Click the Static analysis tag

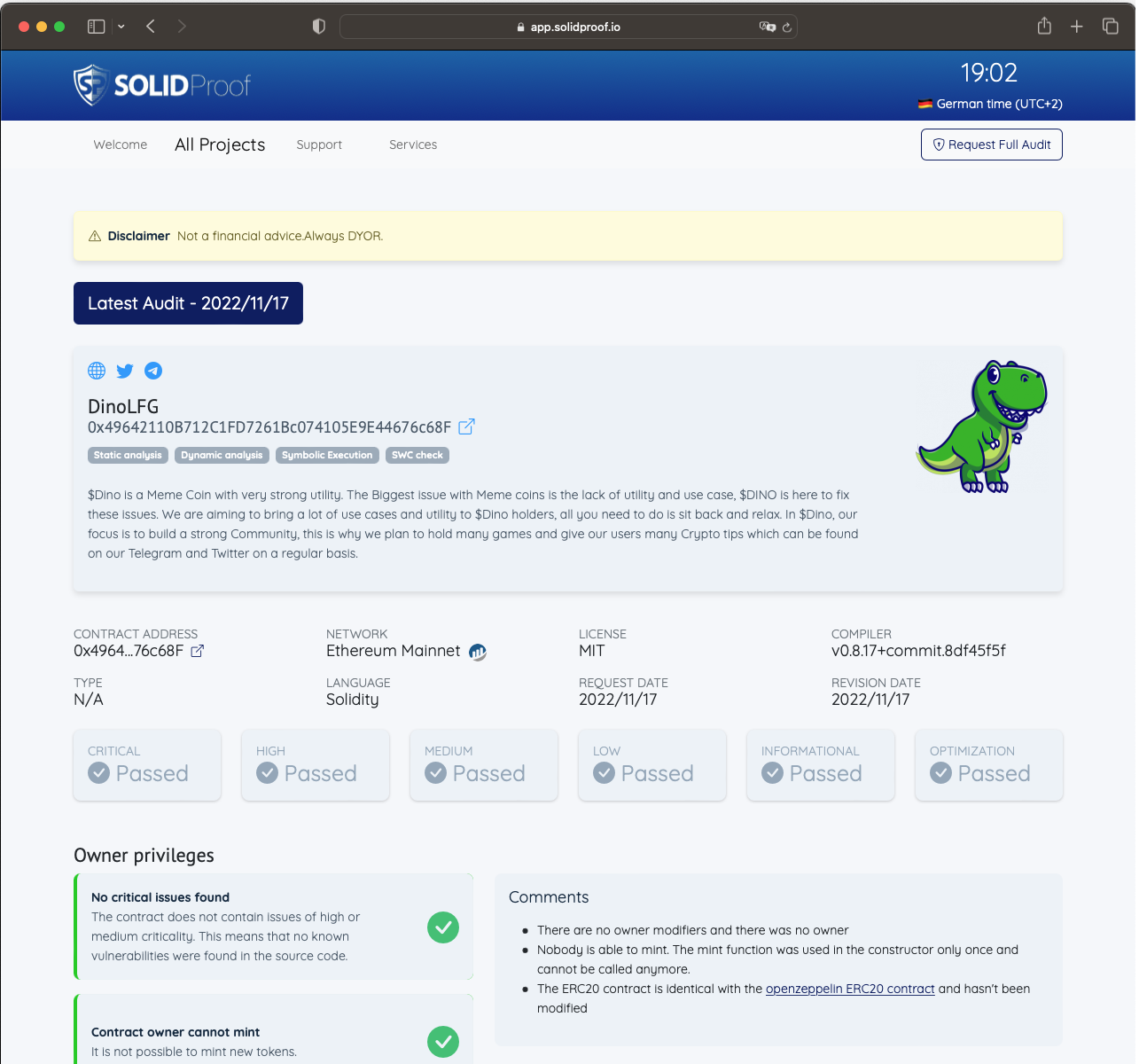(128, 455)
